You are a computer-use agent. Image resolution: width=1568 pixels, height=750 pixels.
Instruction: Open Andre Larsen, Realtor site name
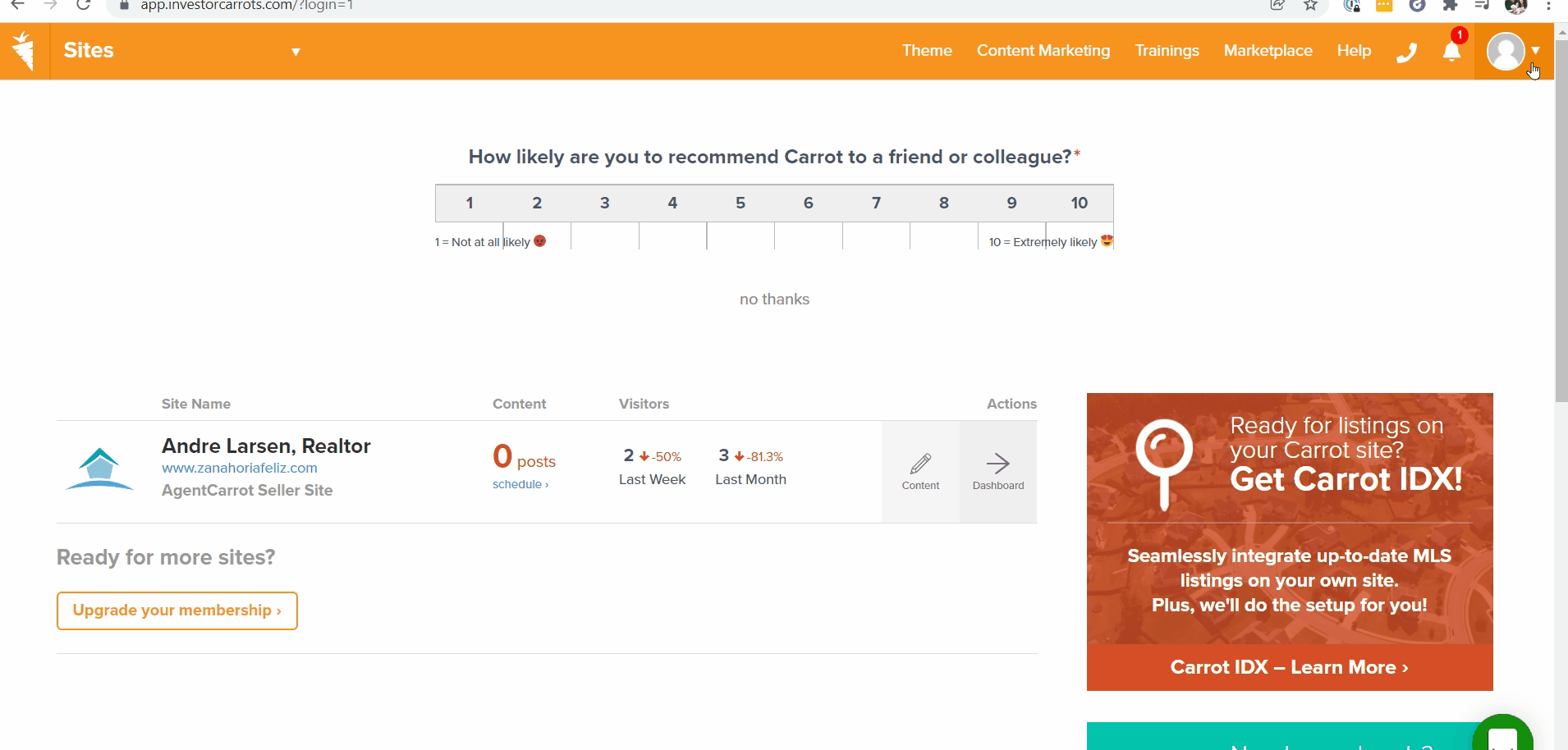266,446
